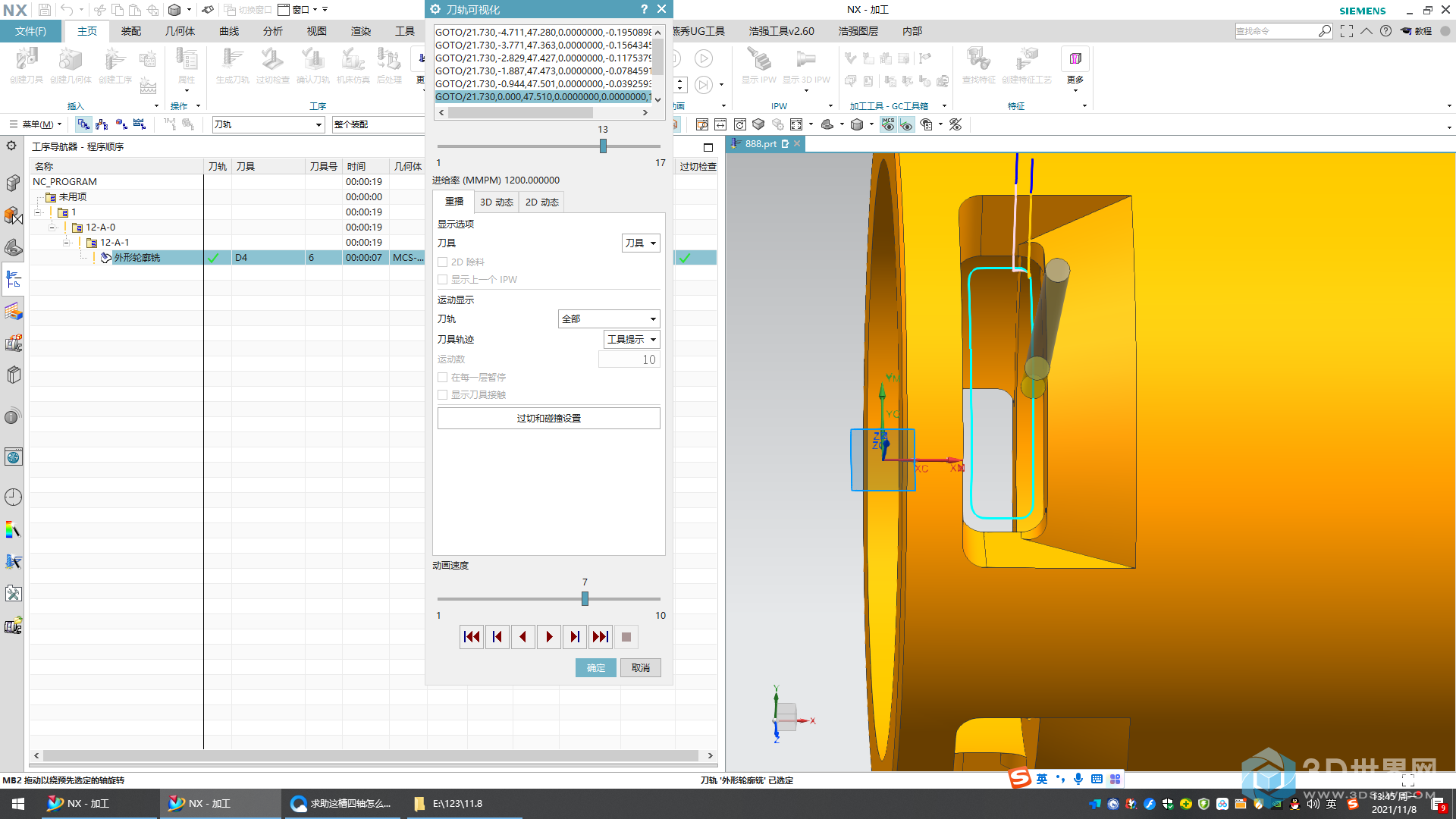This screenshot has height=819, width=1456.
Task: Select the last GOTO/21.730,0.000 line
Action: tap(543, 96)
